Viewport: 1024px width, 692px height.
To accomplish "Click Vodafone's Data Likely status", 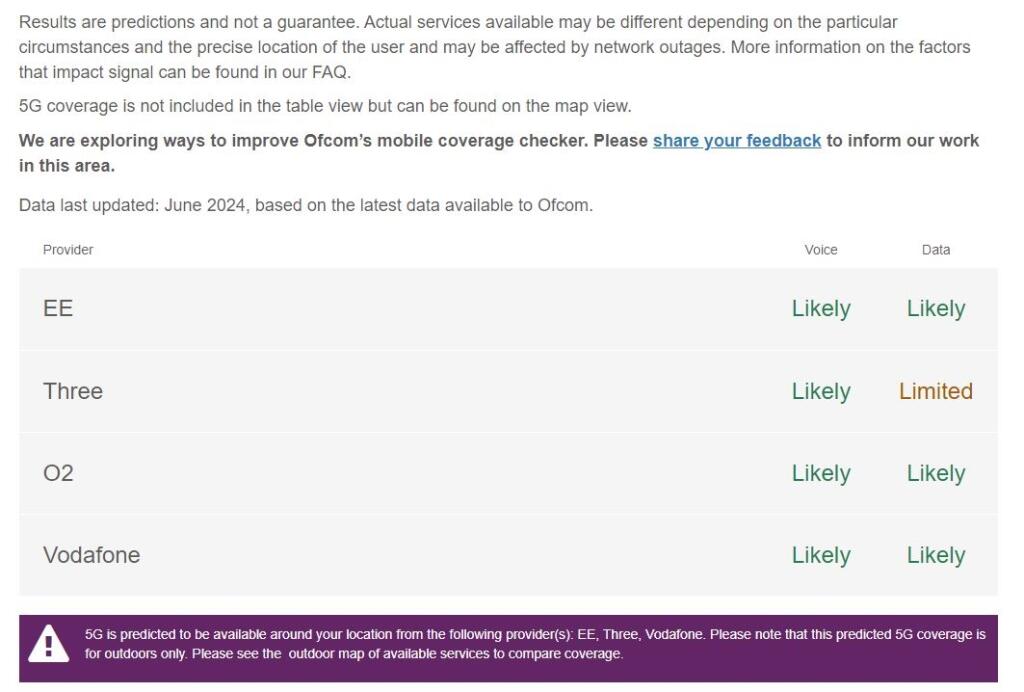I will click(x=936, y=556).
